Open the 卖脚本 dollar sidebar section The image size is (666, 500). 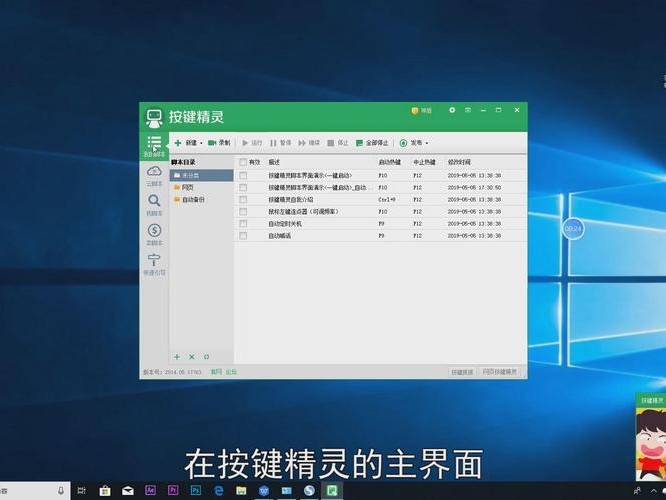pos(154,235)
